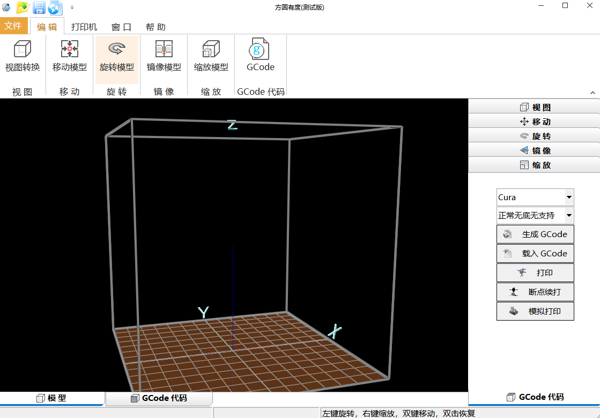Expand the 视图 panel section on right
600x418 pixels.
534,107
